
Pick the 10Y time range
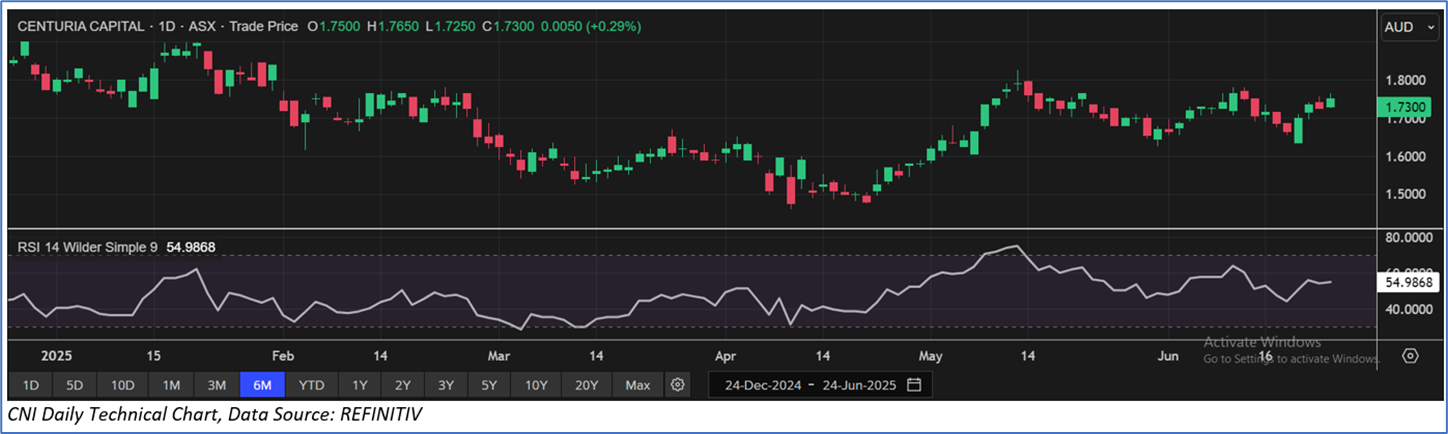(536, 385)
